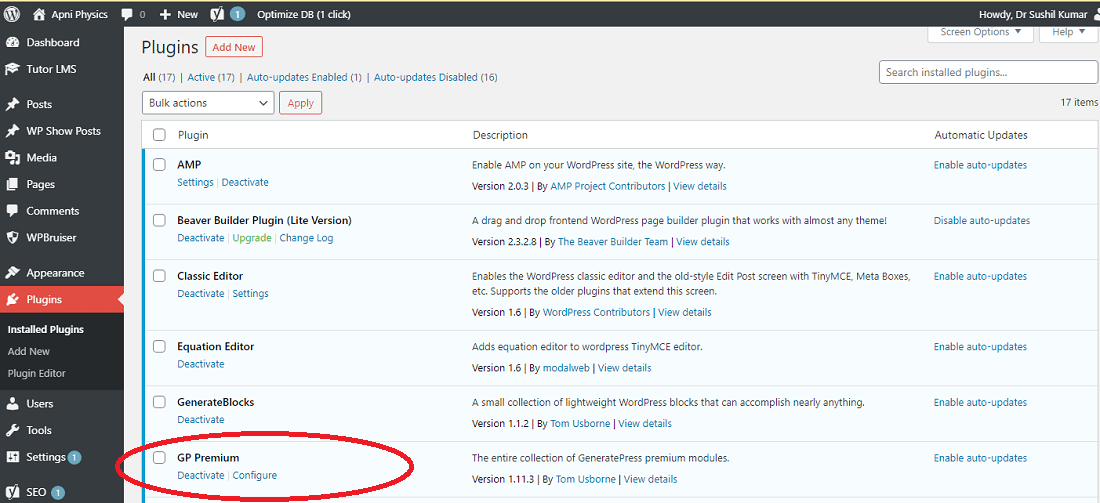
Task: Open the Bulk actions dropdown
Action: click(x=208, y=102)
